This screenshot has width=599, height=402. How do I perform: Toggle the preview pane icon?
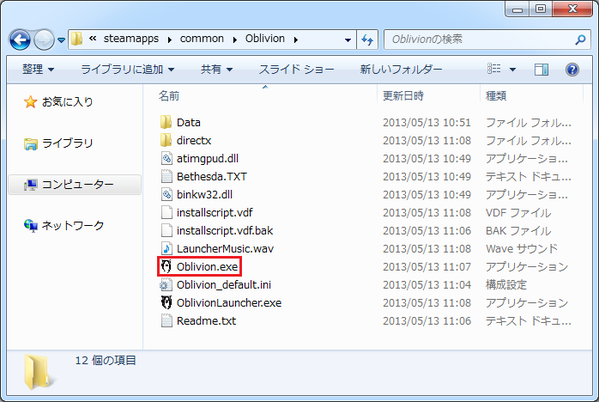[541, 70]
